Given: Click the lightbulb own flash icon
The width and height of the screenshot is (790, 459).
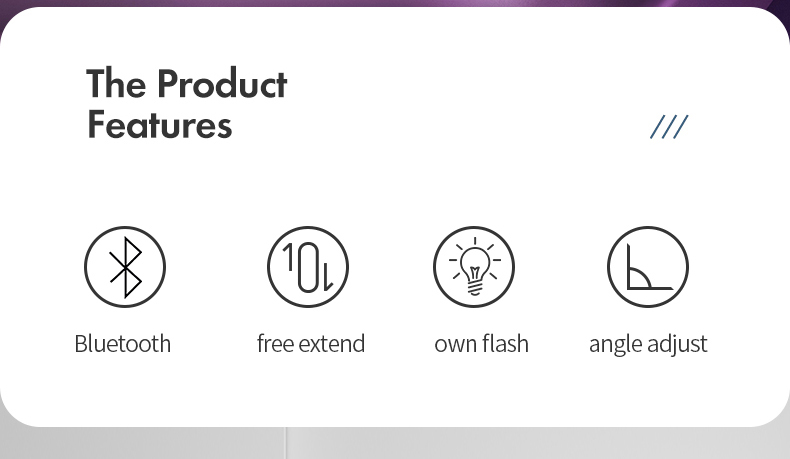Looking at the screenshot, I should pos(474,267).
